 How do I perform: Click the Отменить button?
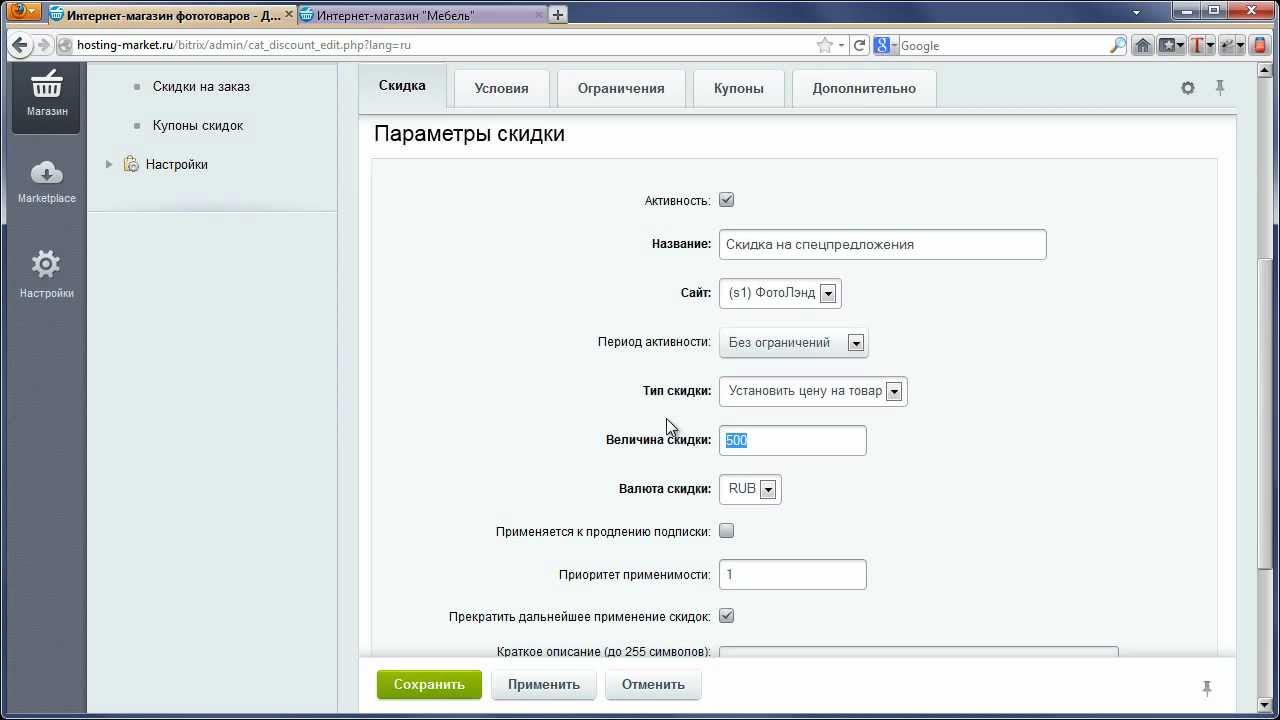[x=653, y=685]
